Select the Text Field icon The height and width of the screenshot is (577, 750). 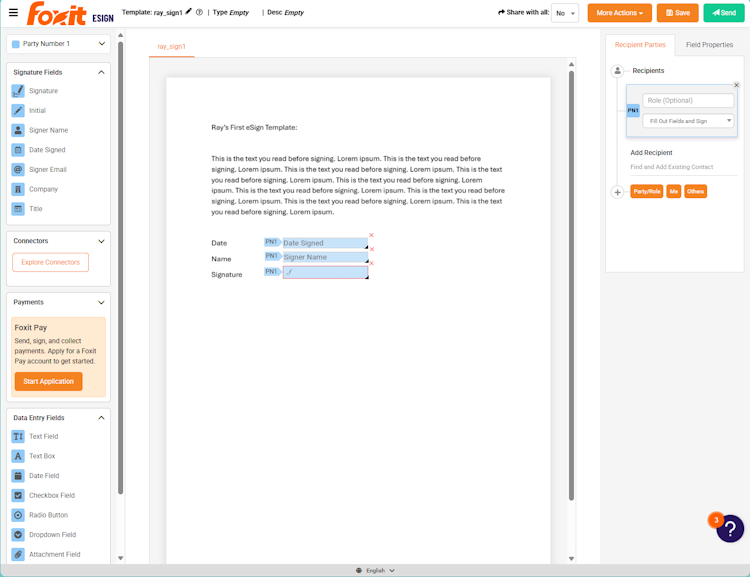18,436
